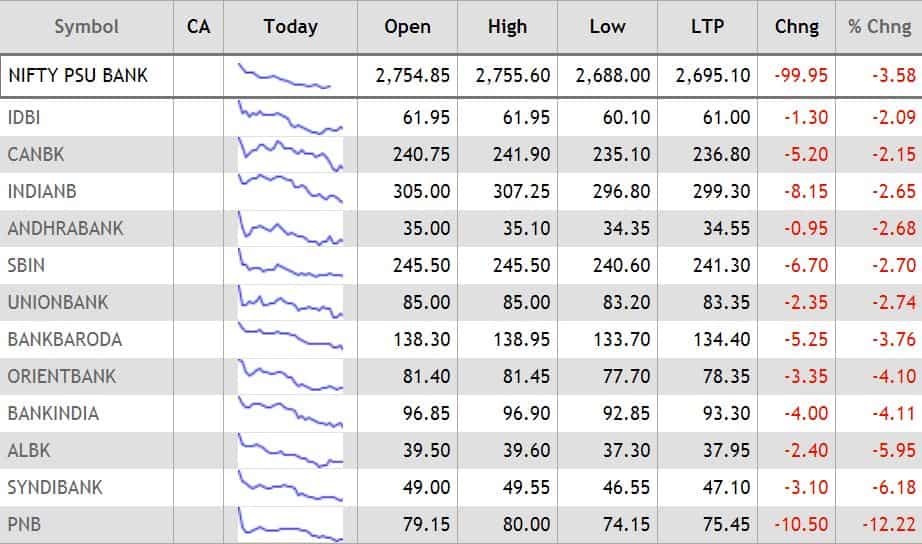Click the CANBK today trend chart
Viewport: 922px width, 544px height.
click(290, 154)
